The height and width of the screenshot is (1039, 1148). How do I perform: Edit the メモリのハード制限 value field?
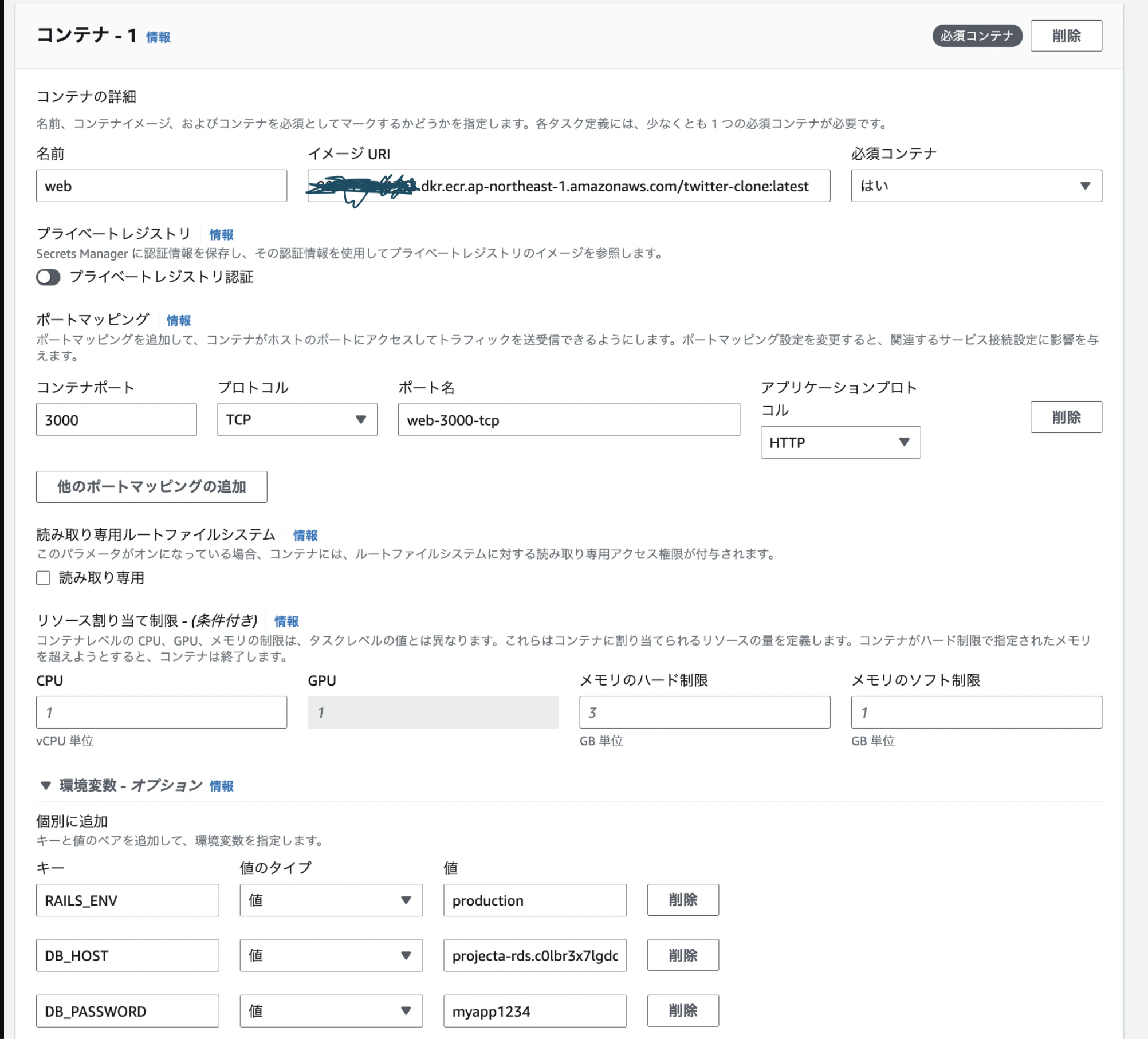point(704,712)
